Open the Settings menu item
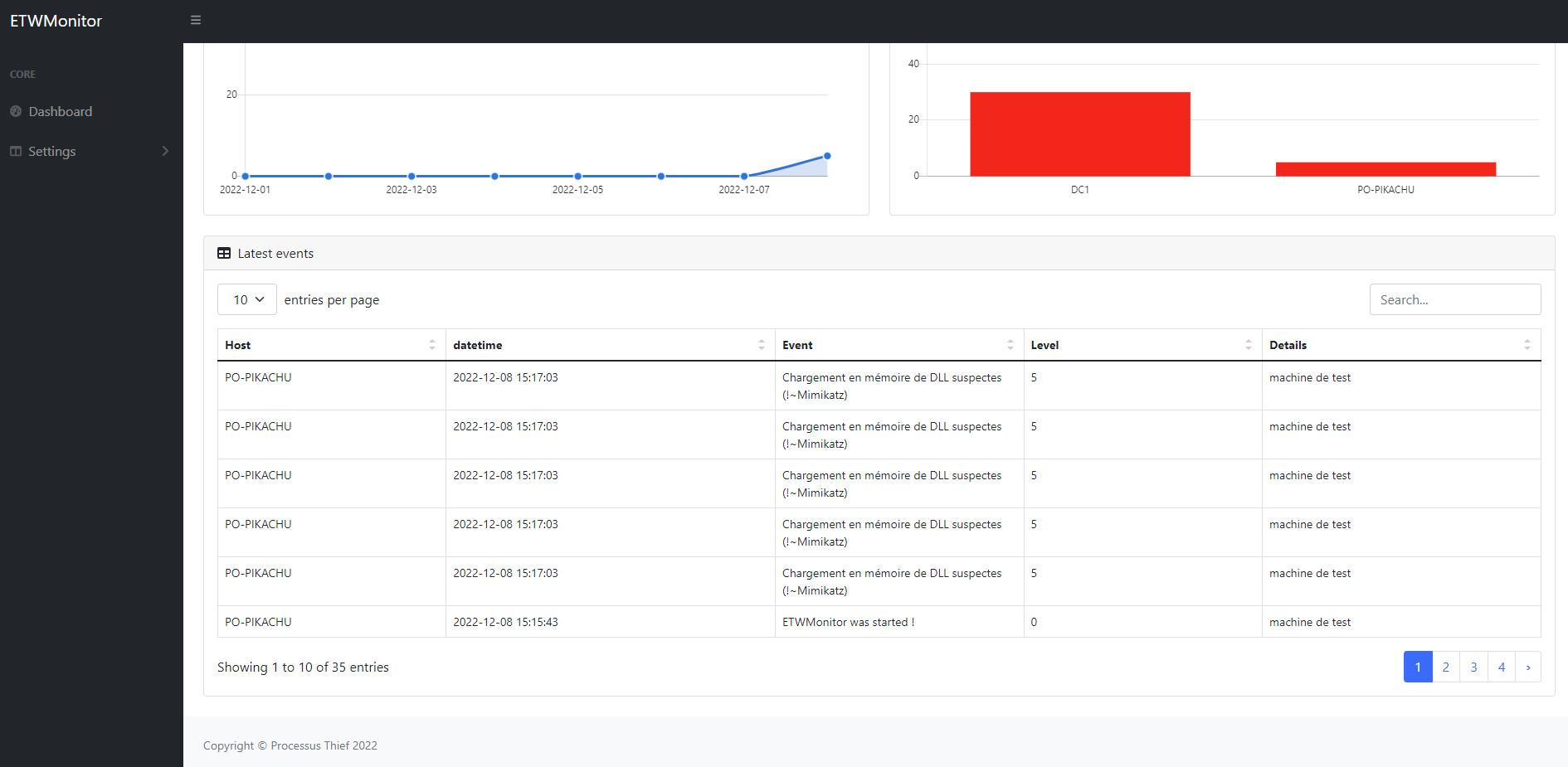 (52, 151)
